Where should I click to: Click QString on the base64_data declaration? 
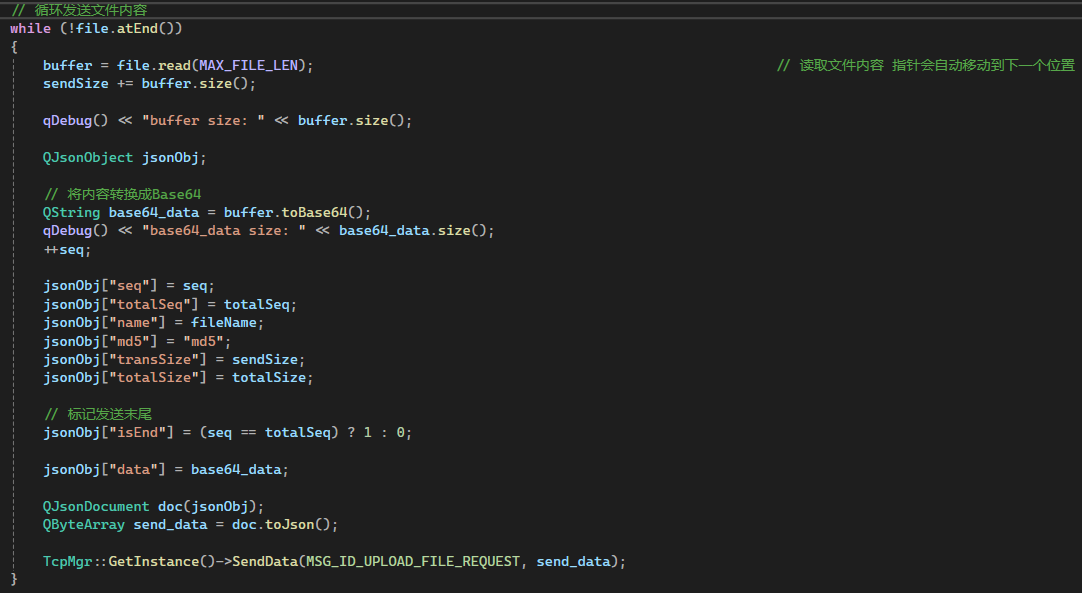click(x=71, y=213)
